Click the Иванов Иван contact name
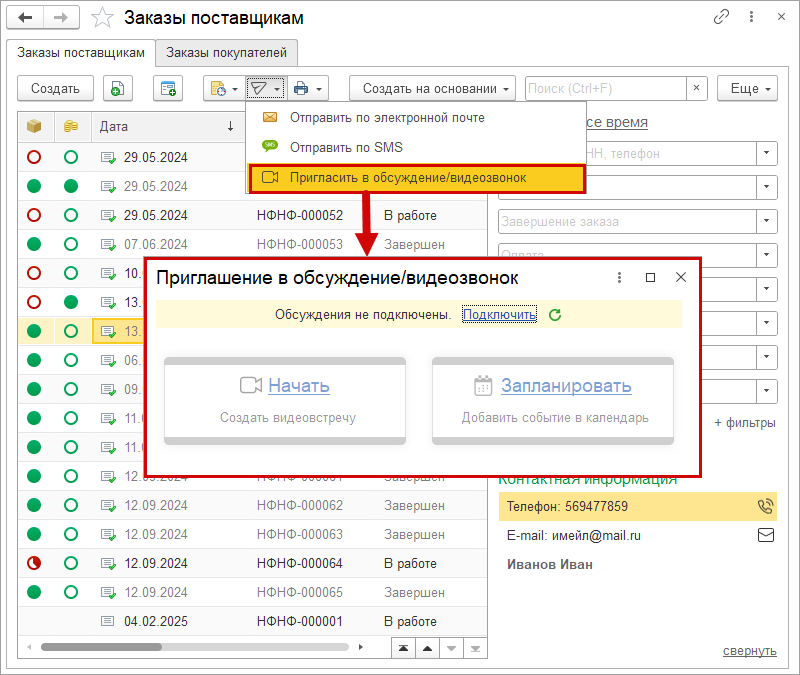The height and width of the screenshot is (675, 800). (x=550, y=564)
